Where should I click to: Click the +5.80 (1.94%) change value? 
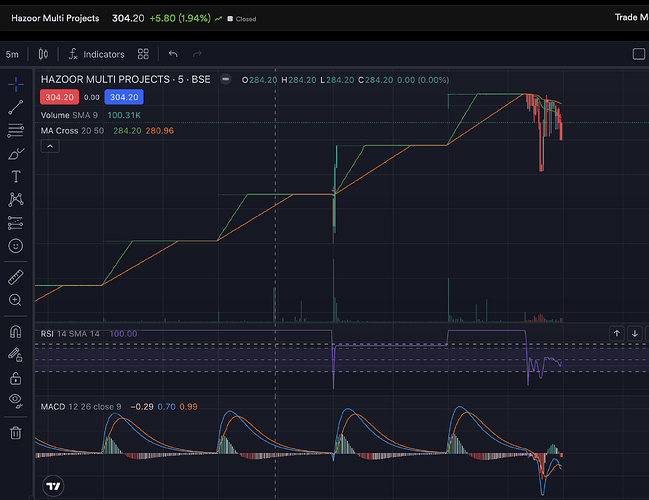(x=180, y=18)
